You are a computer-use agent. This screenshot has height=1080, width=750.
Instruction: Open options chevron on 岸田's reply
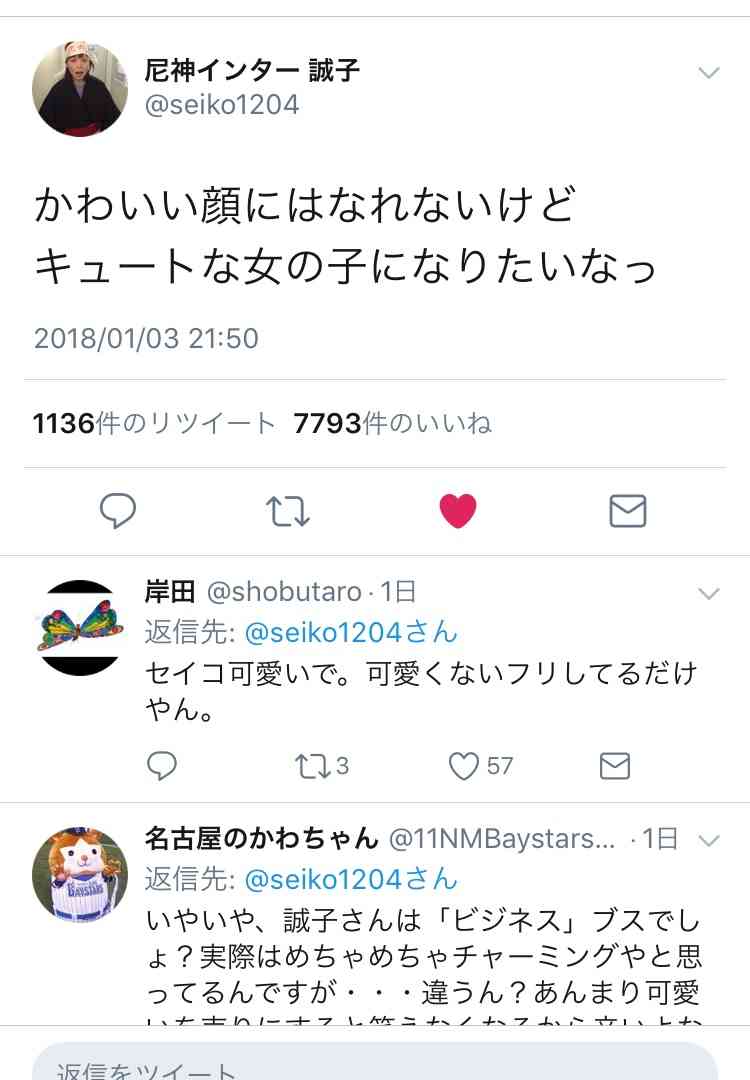click(x=709, y=593)
